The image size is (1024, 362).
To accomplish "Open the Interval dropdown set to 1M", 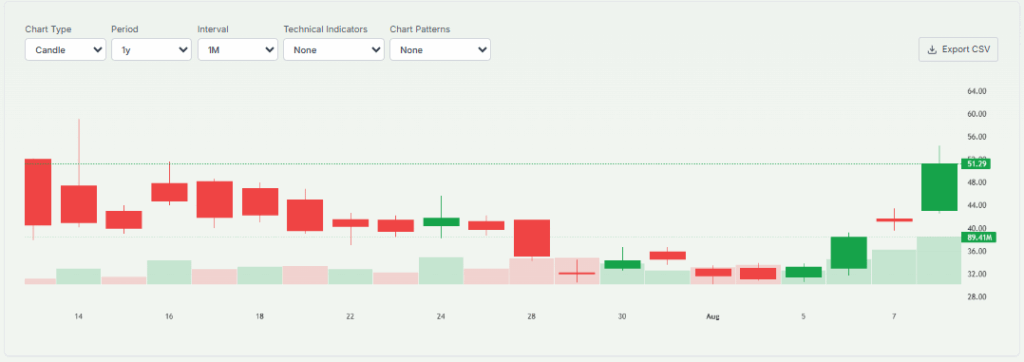I will (x=238, y=50).
